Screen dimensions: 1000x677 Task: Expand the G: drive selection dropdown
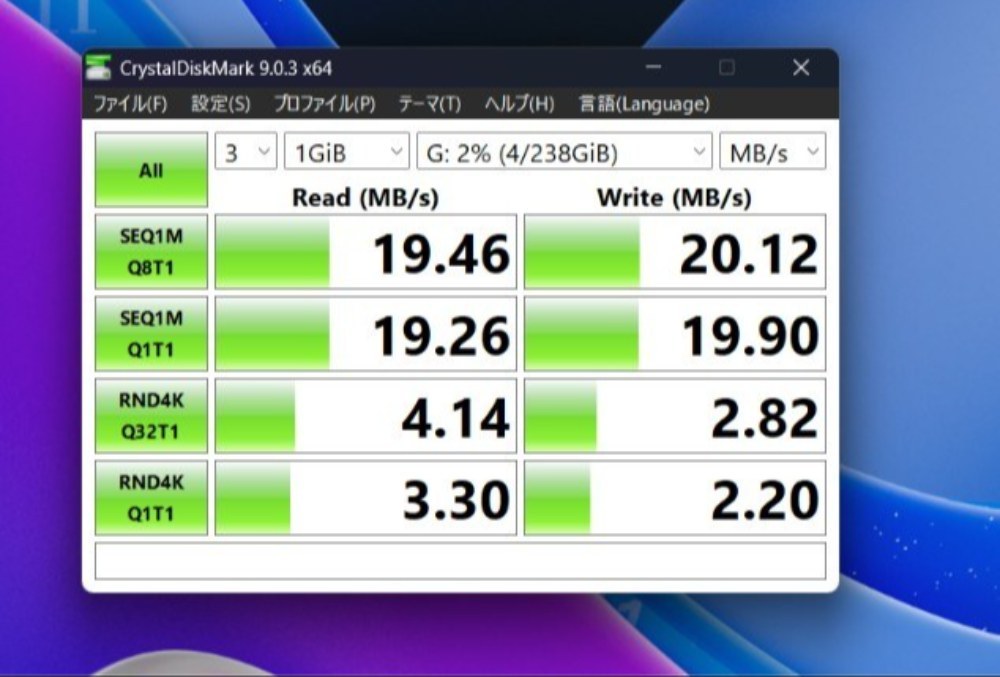564,152
